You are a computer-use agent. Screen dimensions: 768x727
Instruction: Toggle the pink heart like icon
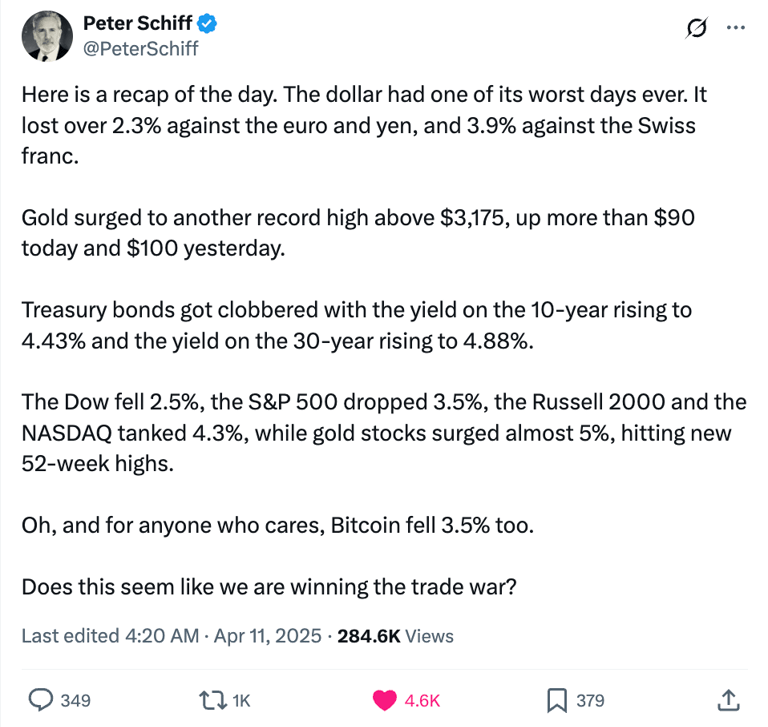tap(384, 700)
